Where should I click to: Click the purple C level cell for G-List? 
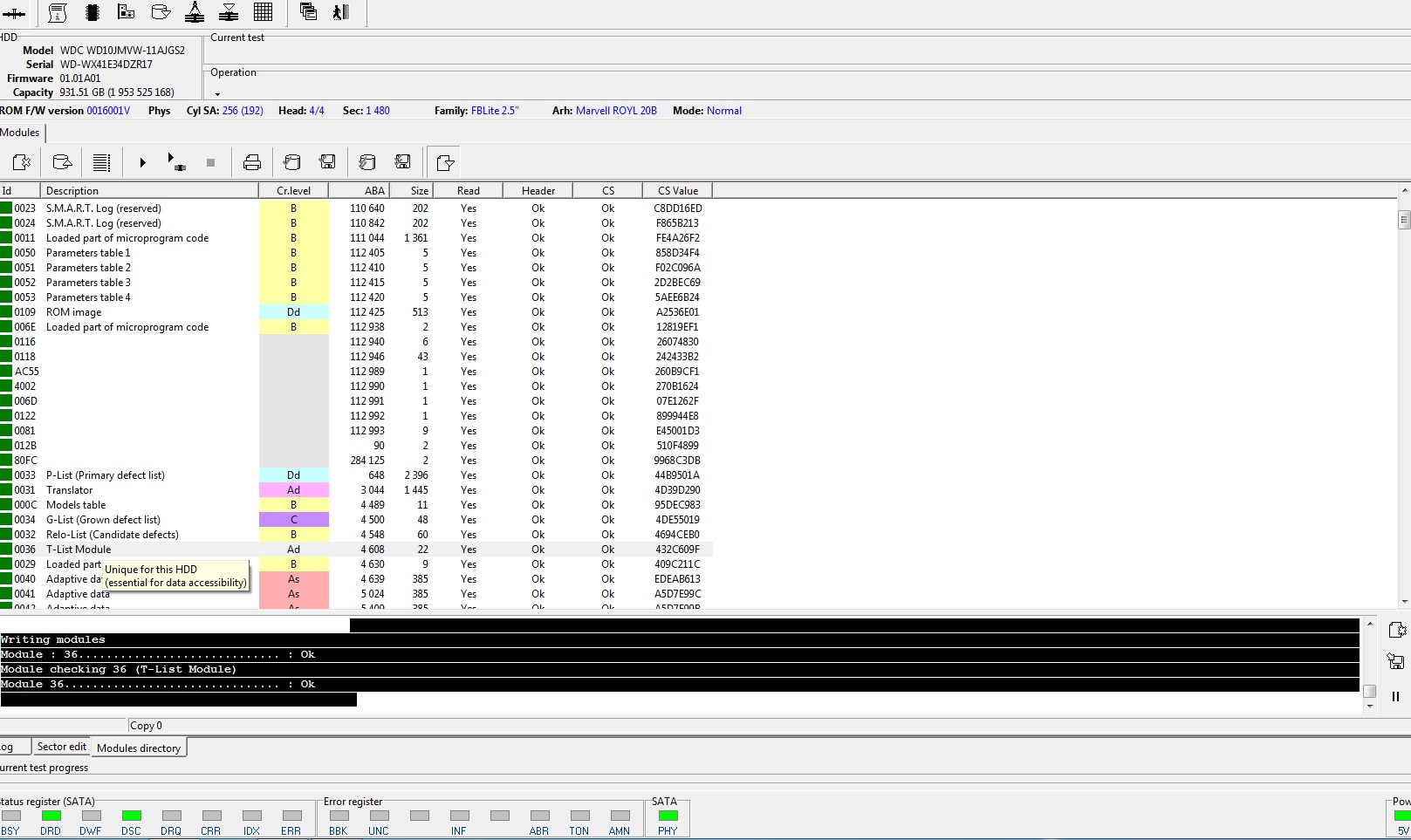tap(294, 520)
